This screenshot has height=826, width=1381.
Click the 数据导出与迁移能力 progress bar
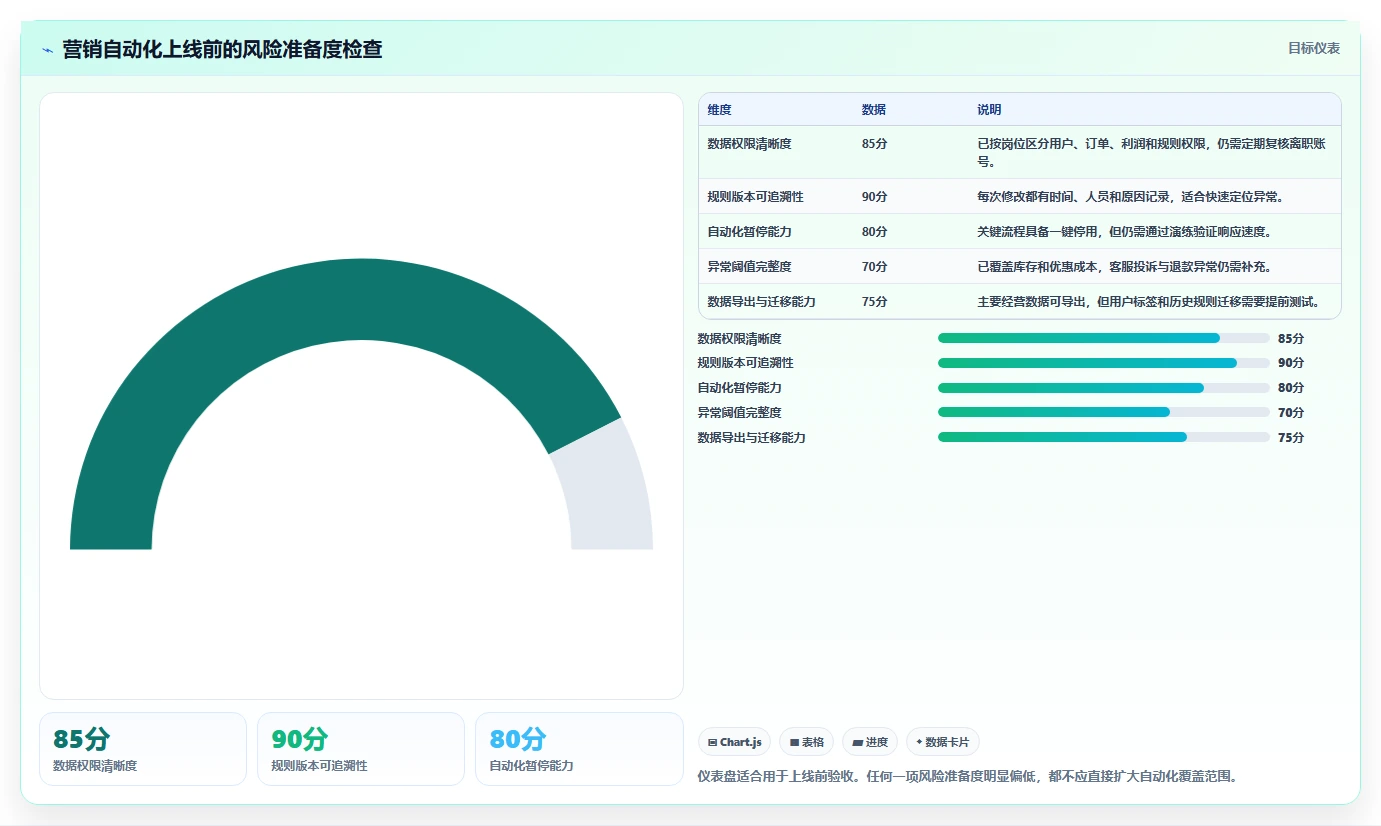(1103, 437)
